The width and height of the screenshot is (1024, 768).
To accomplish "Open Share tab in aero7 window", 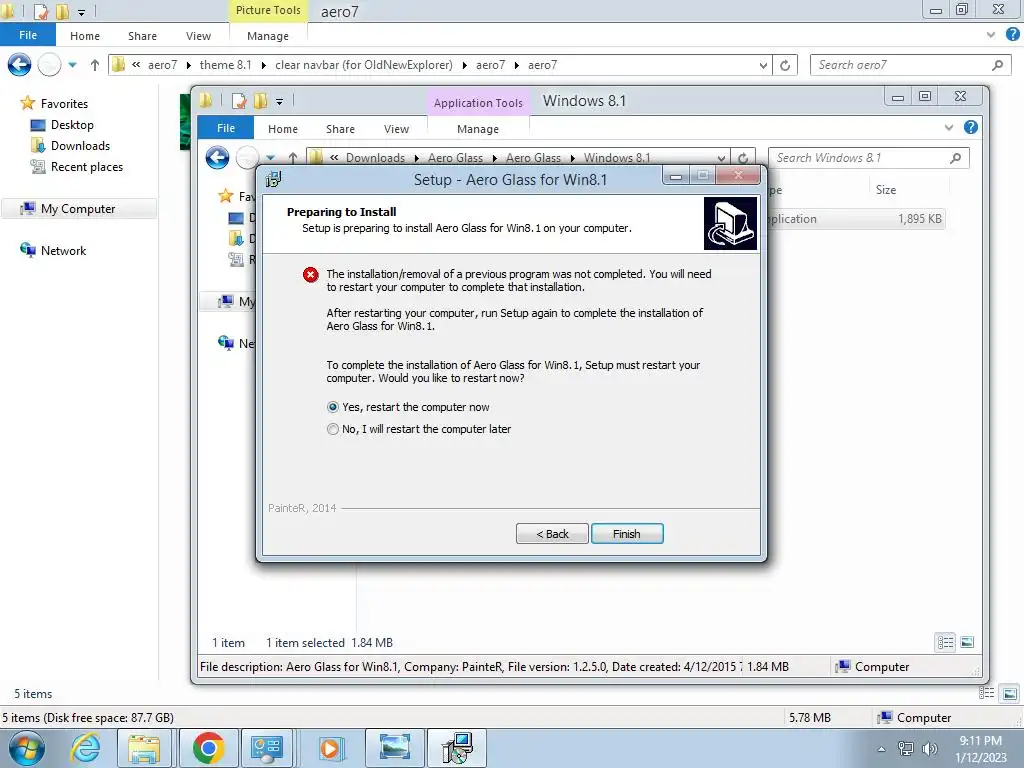I will click(x=142, y=36).
